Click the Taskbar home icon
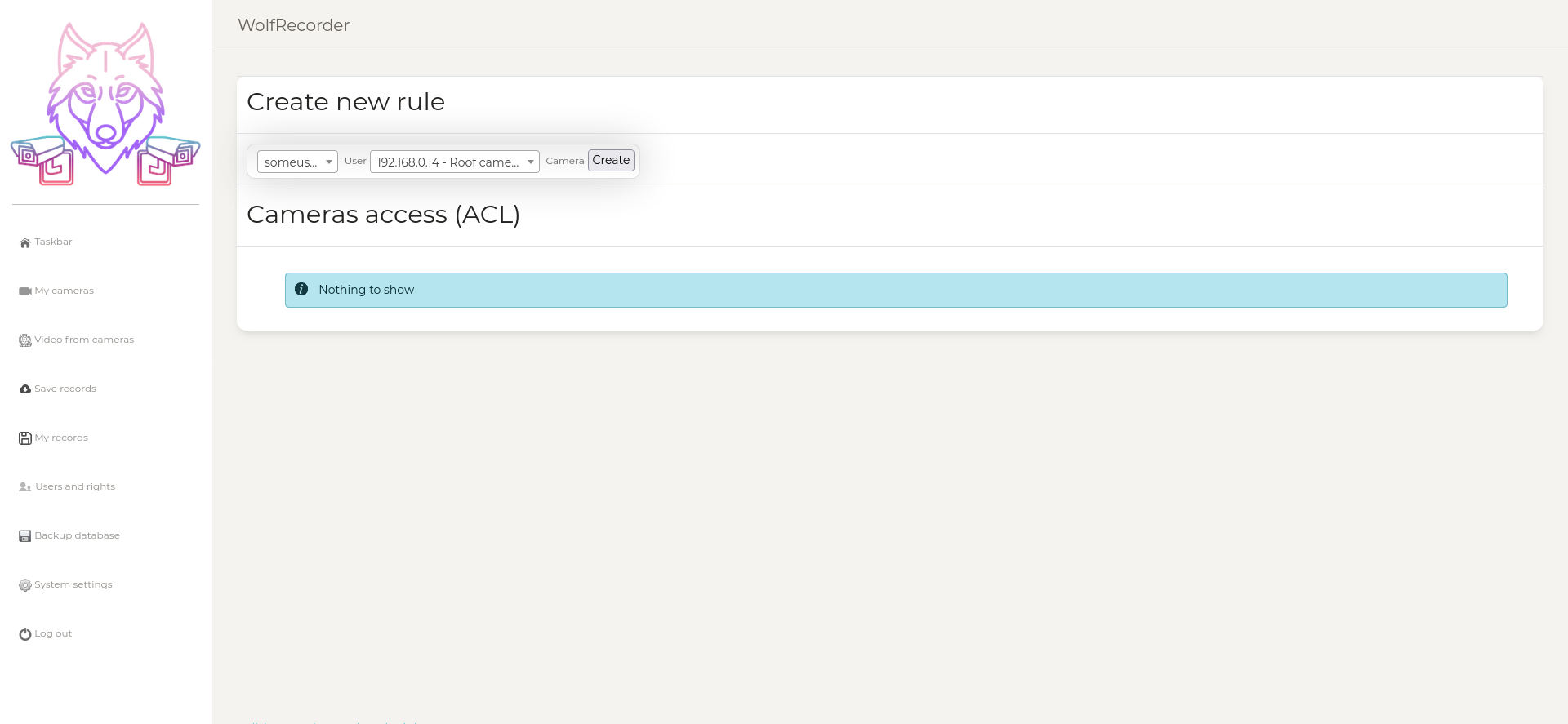This screenshot has width=1568, height=724. tap(25, 242)
